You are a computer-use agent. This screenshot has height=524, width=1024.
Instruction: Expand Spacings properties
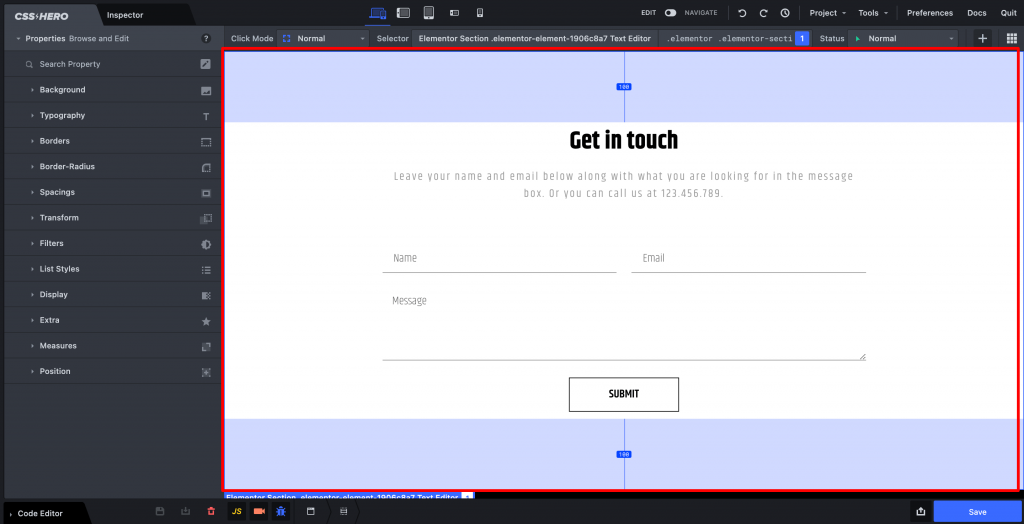point(112,192)
